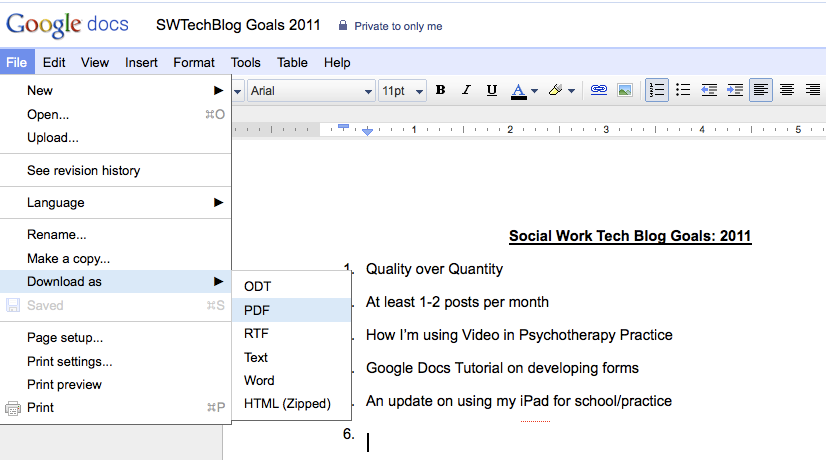826x460 pixels.
Task: Open the text color dropdown arrow
Action: pos(535,91)
